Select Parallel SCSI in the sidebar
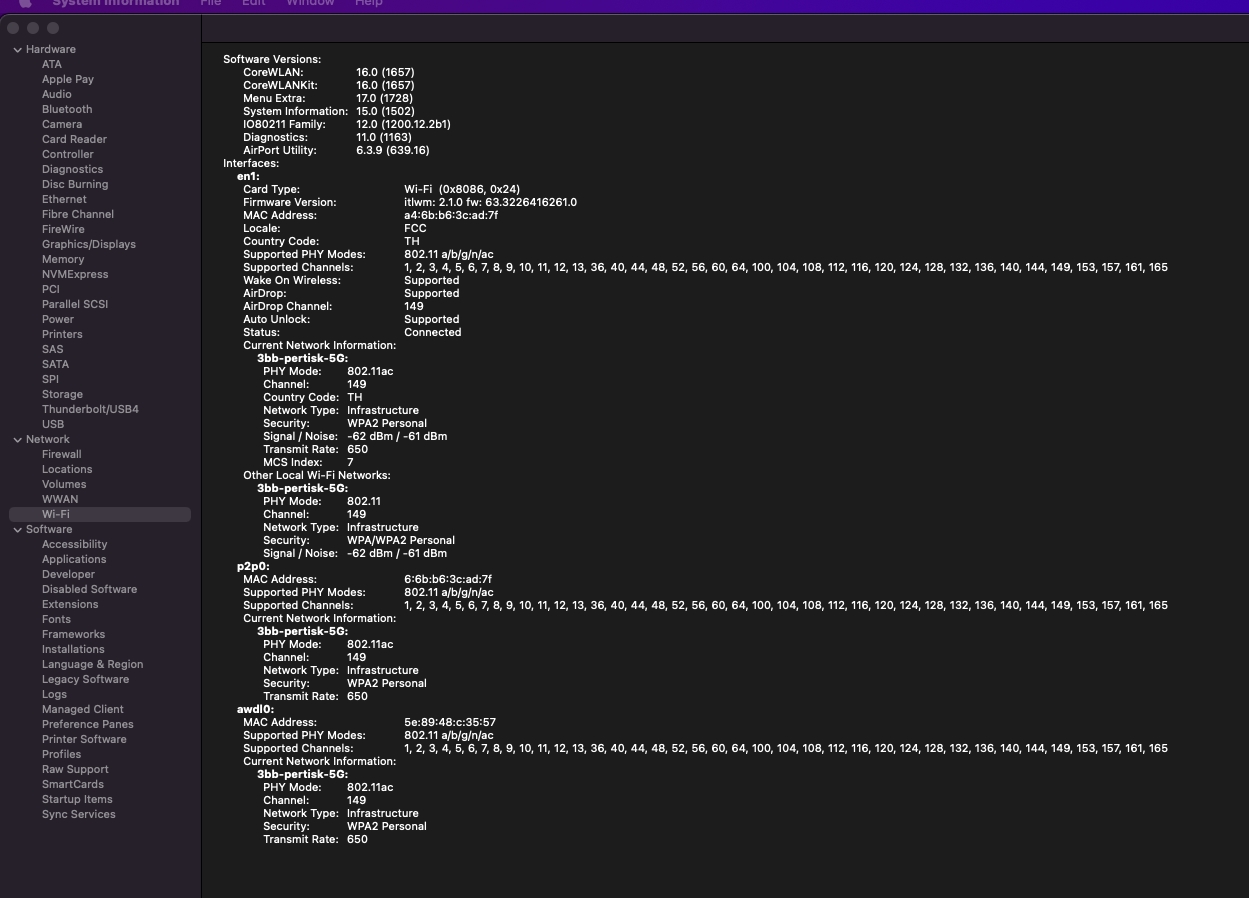 click(75, 304)
